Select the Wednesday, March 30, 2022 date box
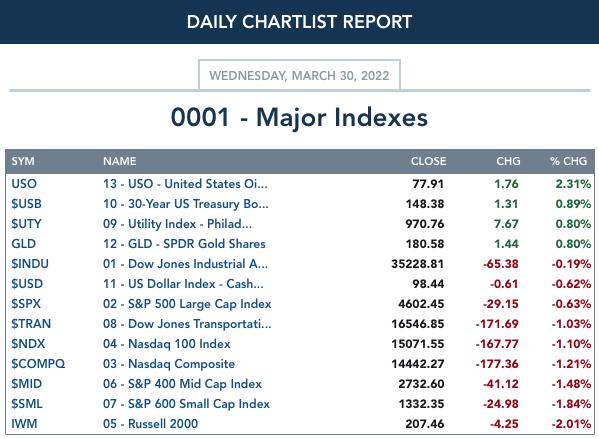599x439 pixels. click(299, 75)
